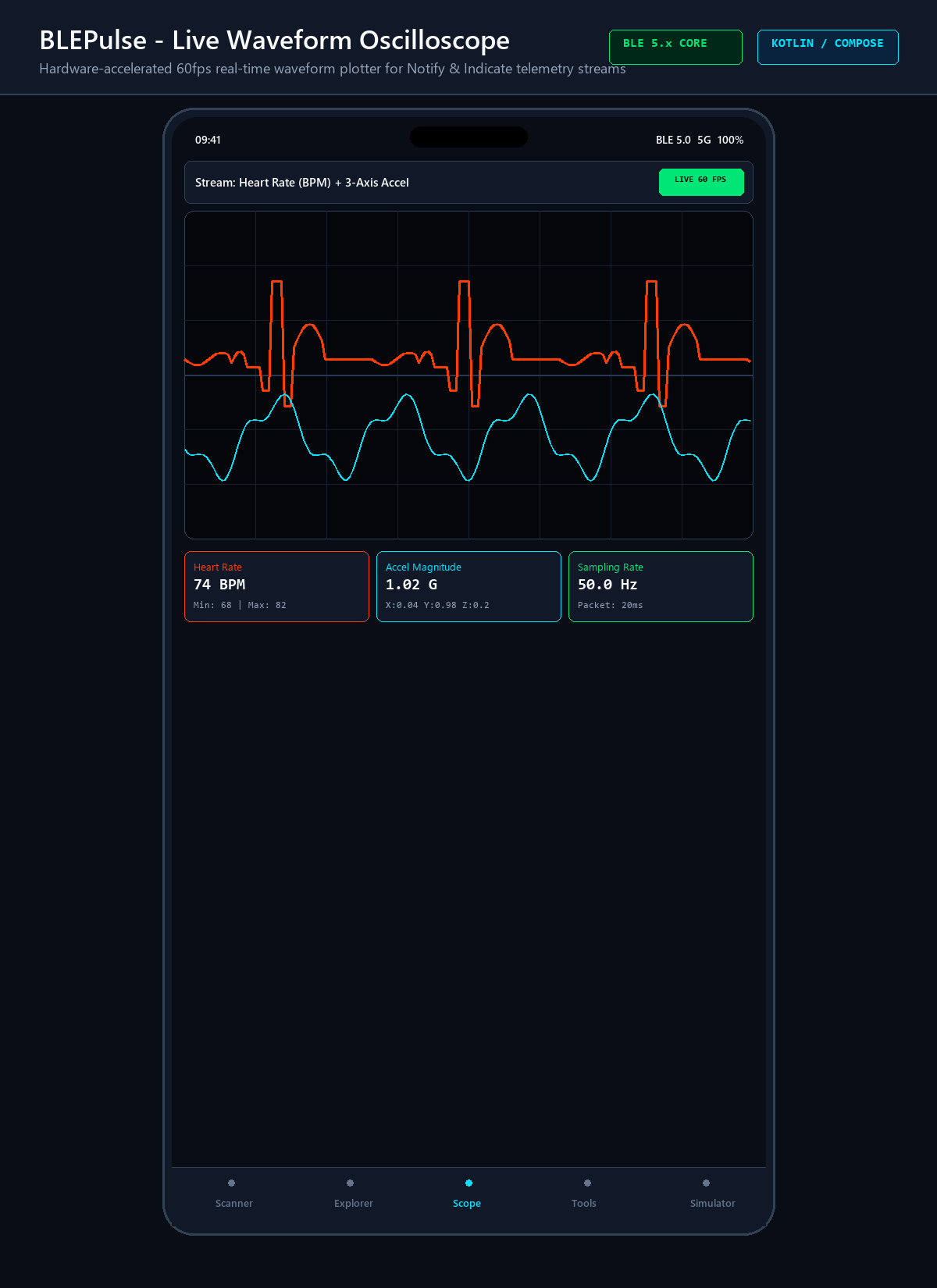Click the 100% battery indicator
Viewport: 937px width, 1288px height.
click(x=730, y=140)
